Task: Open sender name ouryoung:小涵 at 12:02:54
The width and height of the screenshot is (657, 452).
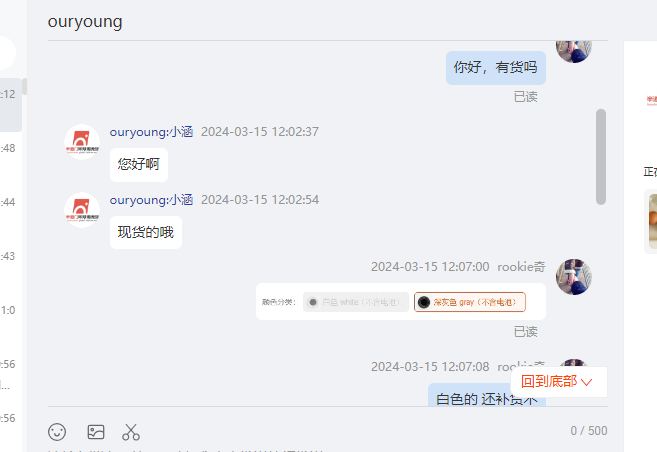Action: coord(151,200)
